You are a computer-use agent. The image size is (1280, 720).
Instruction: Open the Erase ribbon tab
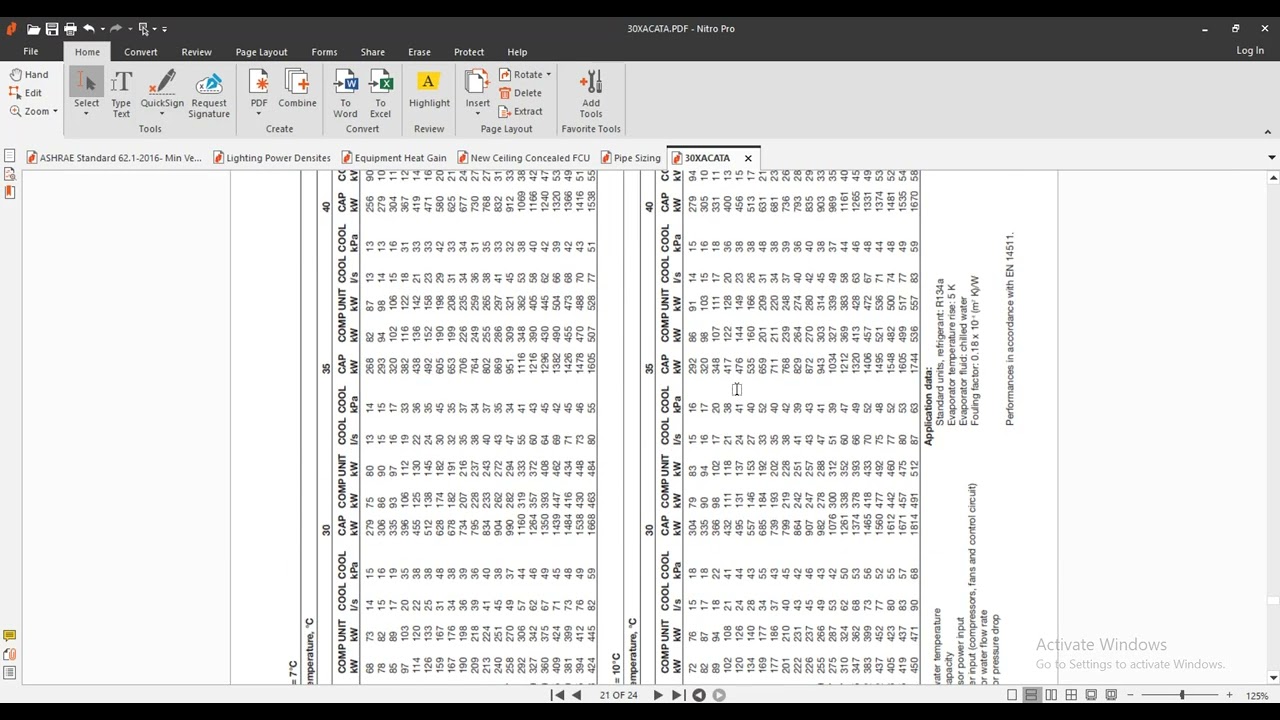tap(419, 52)
